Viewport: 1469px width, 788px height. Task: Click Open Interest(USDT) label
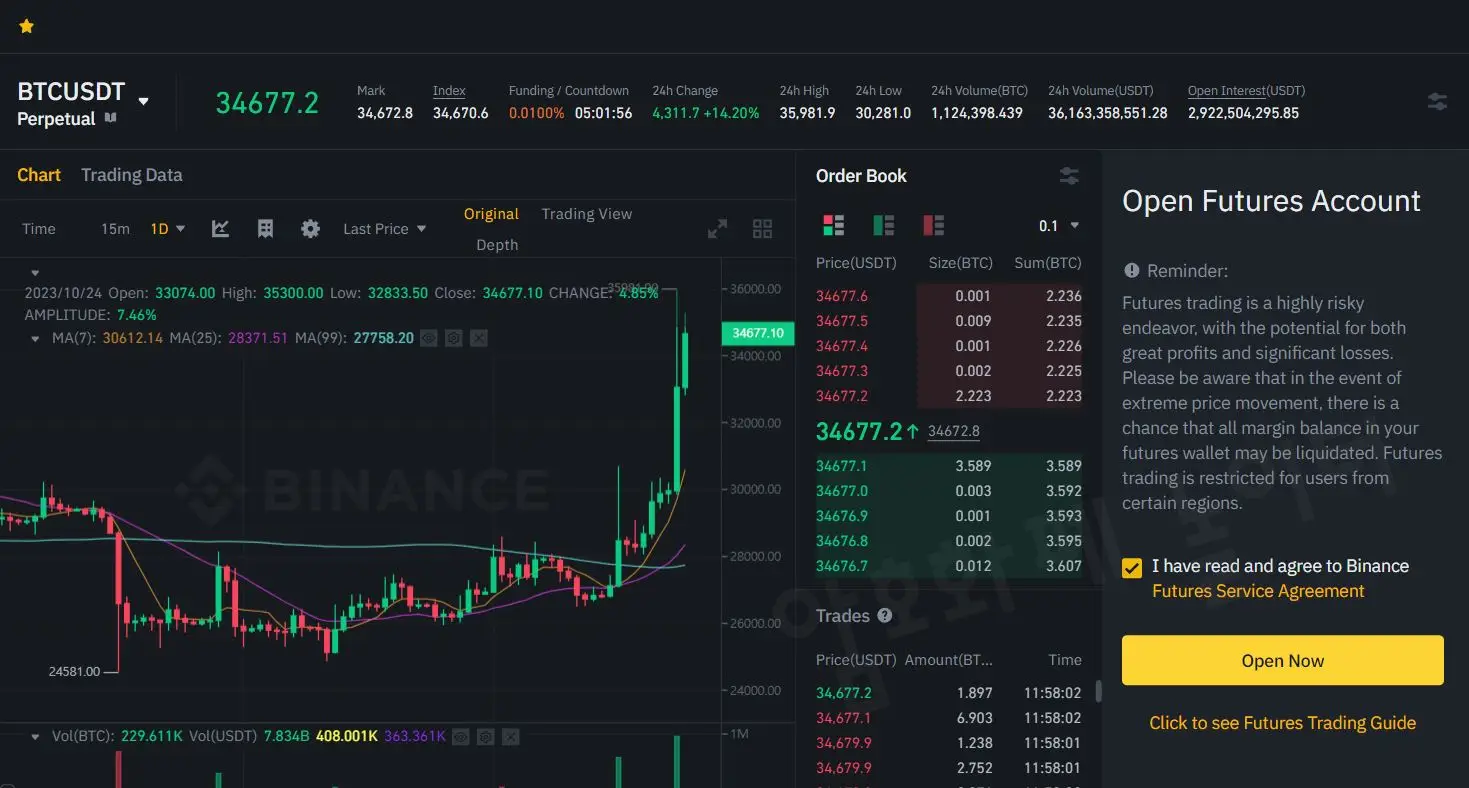coord(1246,91)
